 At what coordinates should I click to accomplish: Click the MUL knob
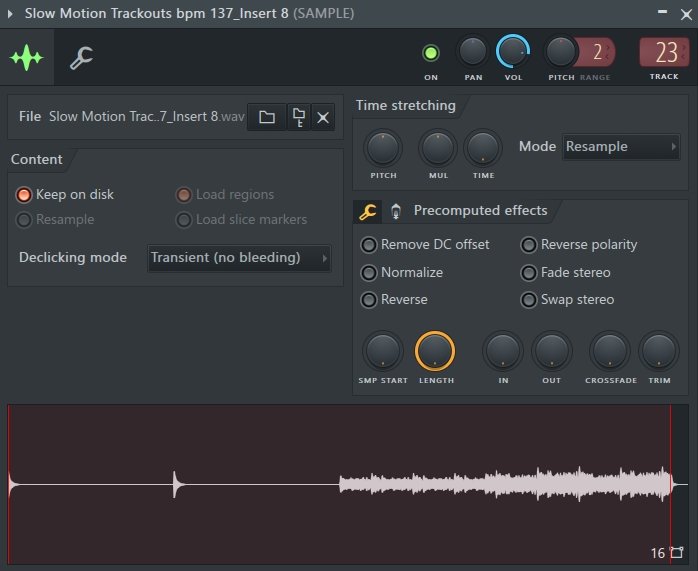pos(438,148)
